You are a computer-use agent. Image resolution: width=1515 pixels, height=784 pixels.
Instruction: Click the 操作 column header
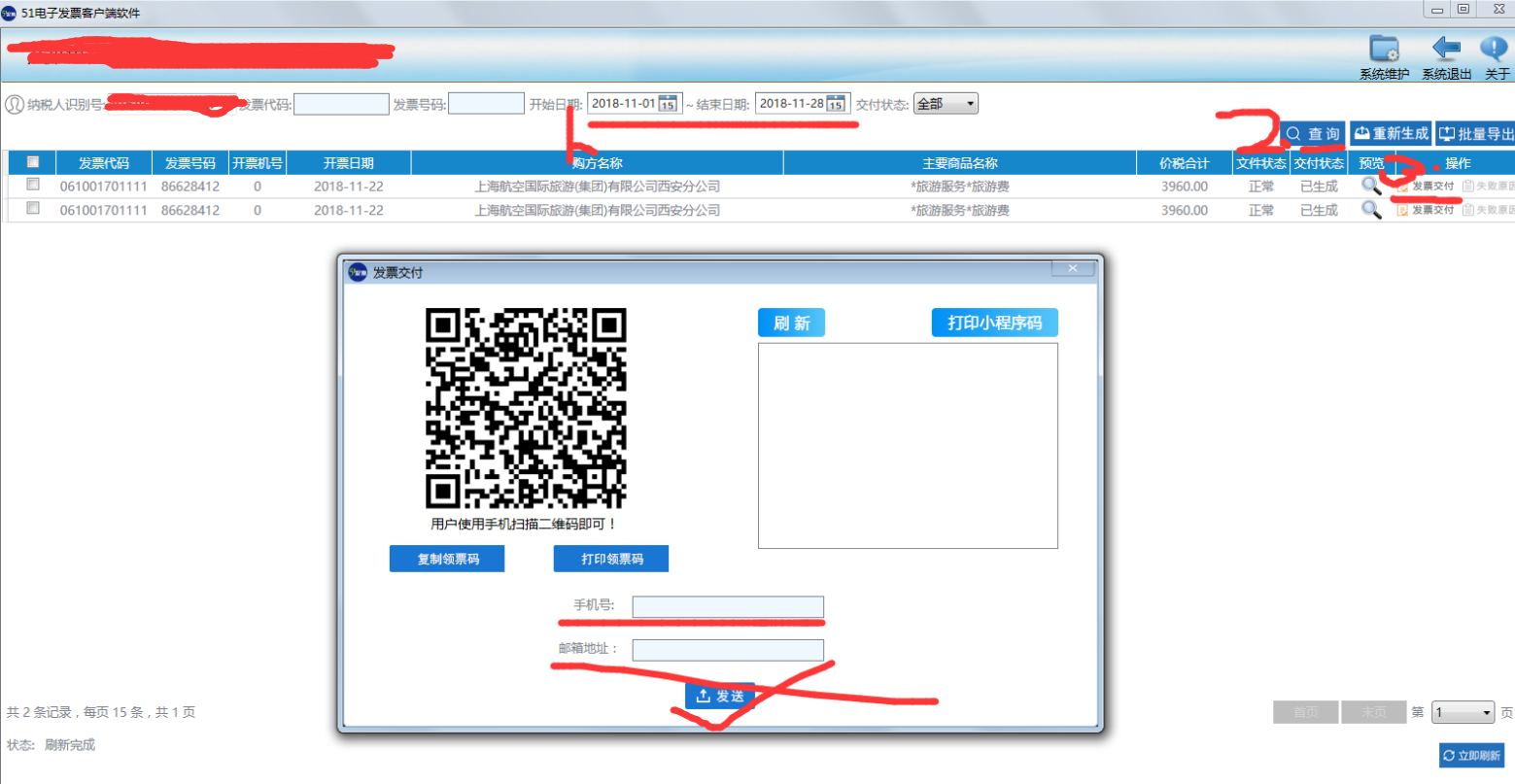tap(1456, 163)
